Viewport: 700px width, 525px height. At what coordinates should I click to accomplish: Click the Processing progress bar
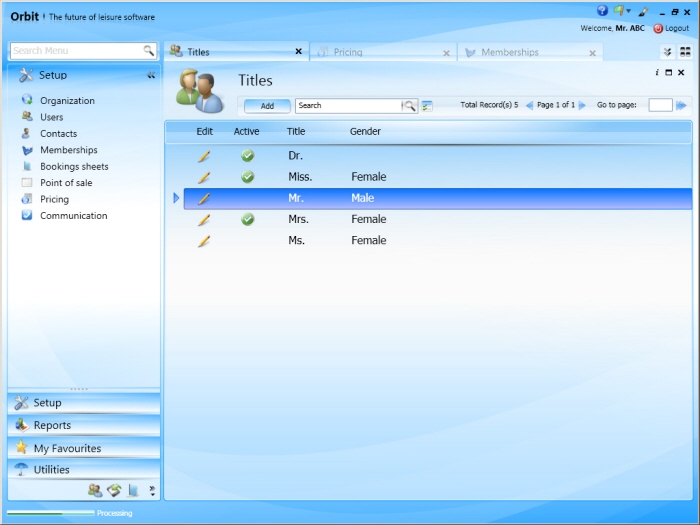pyautogui.click(x=50, y=513)
